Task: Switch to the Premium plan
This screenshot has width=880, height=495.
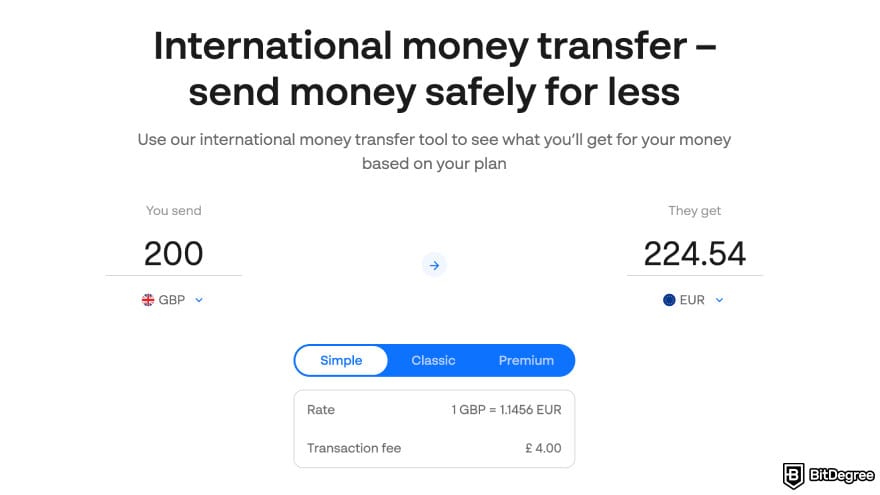Action: click(x=526, y=360)
